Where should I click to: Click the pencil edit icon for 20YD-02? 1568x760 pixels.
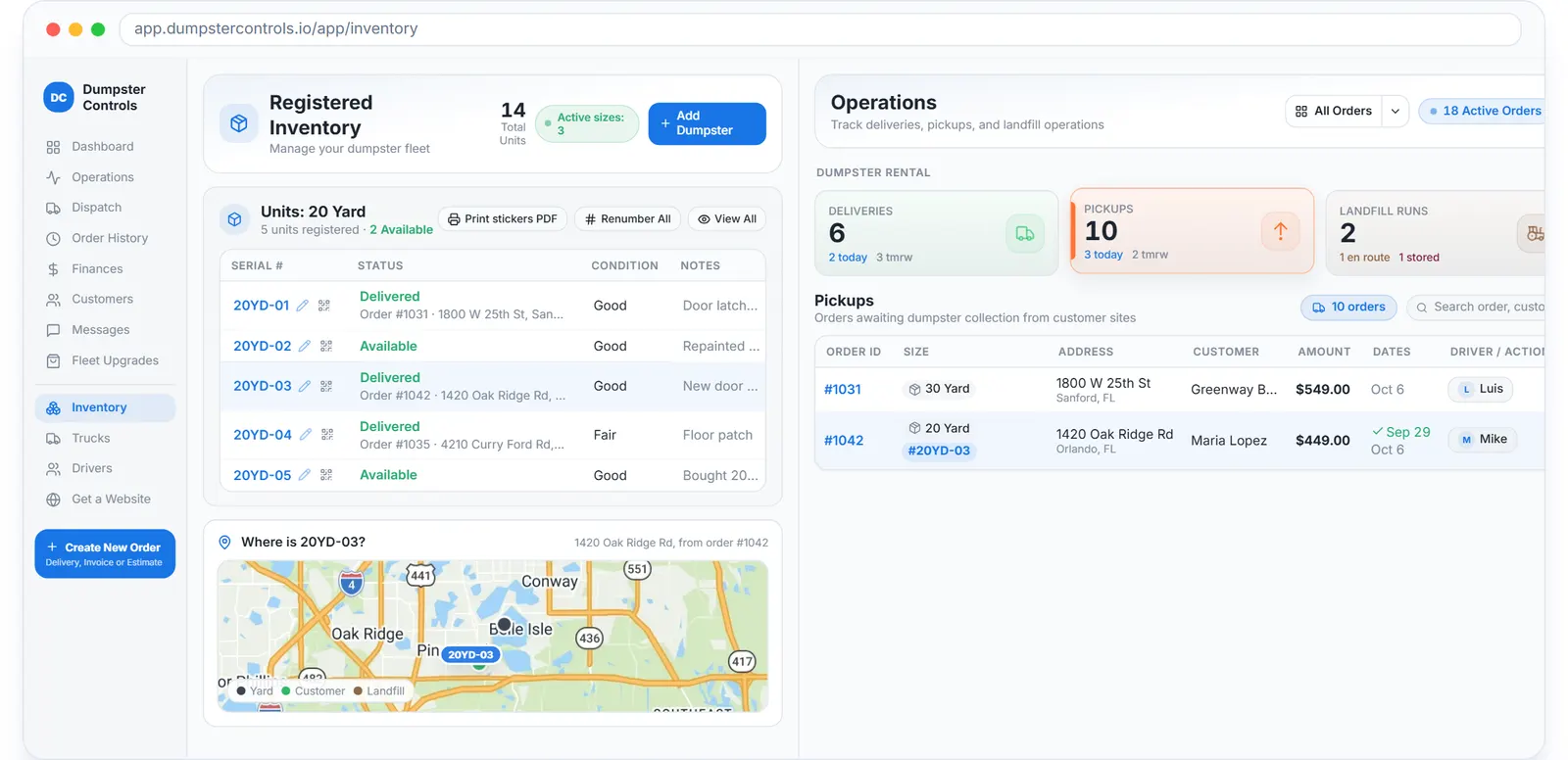pos(305,346)
